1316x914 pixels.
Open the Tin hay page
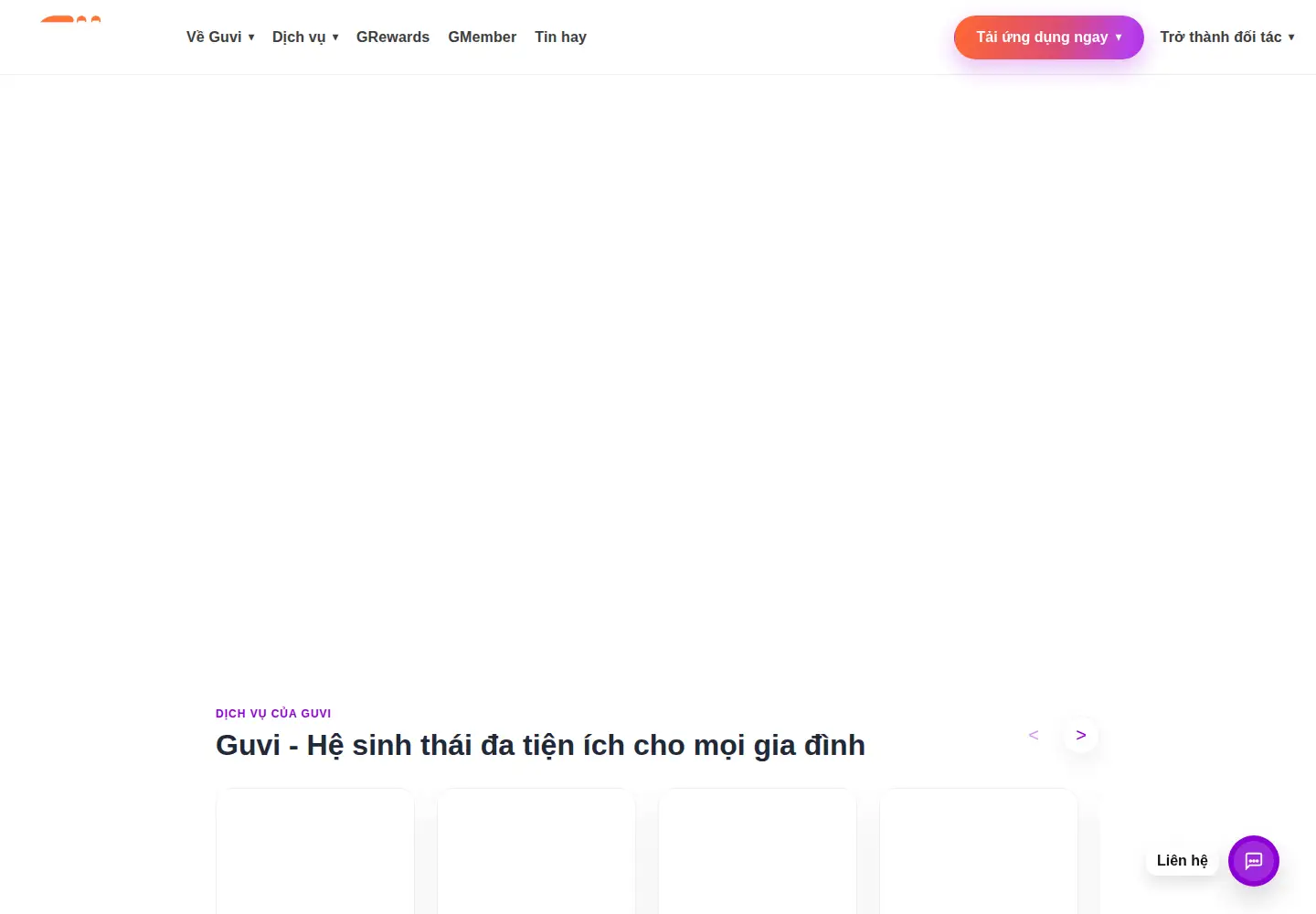coord(560,37)
